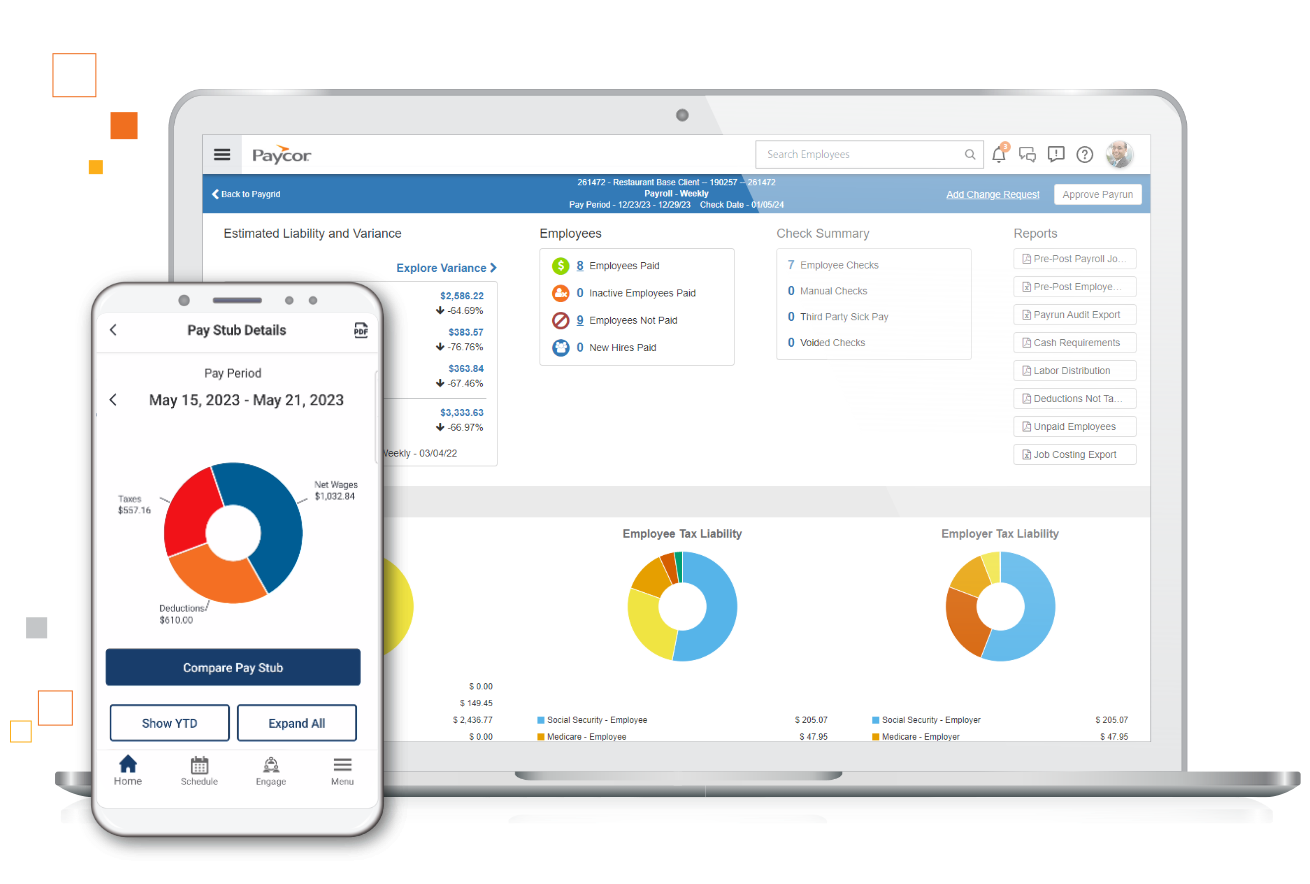Click the Search Employees field
Screen dimensions: 1310x884
click(858, 155)
